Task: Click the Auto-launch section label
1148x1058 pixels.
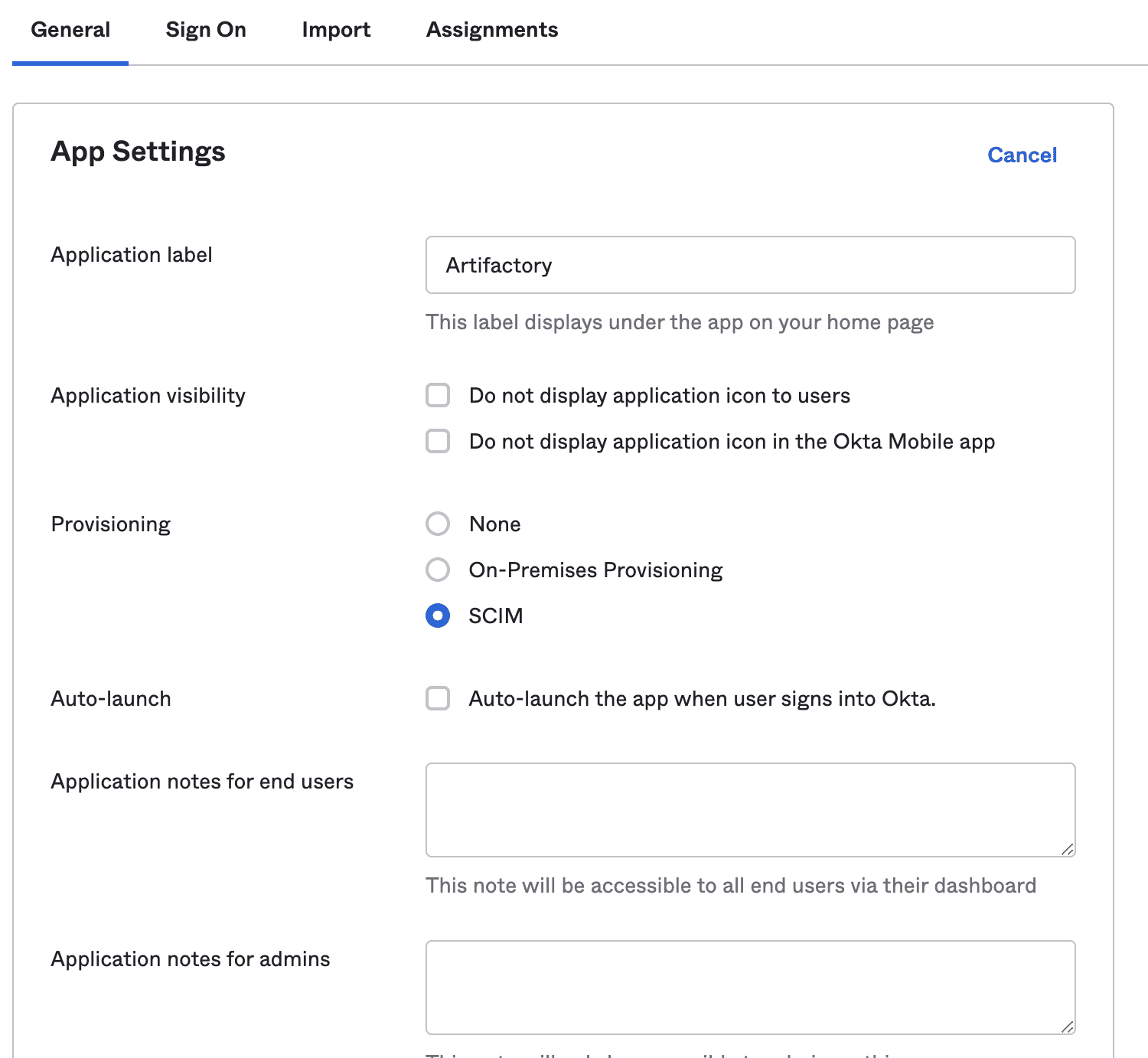Action: pos(110,698)
